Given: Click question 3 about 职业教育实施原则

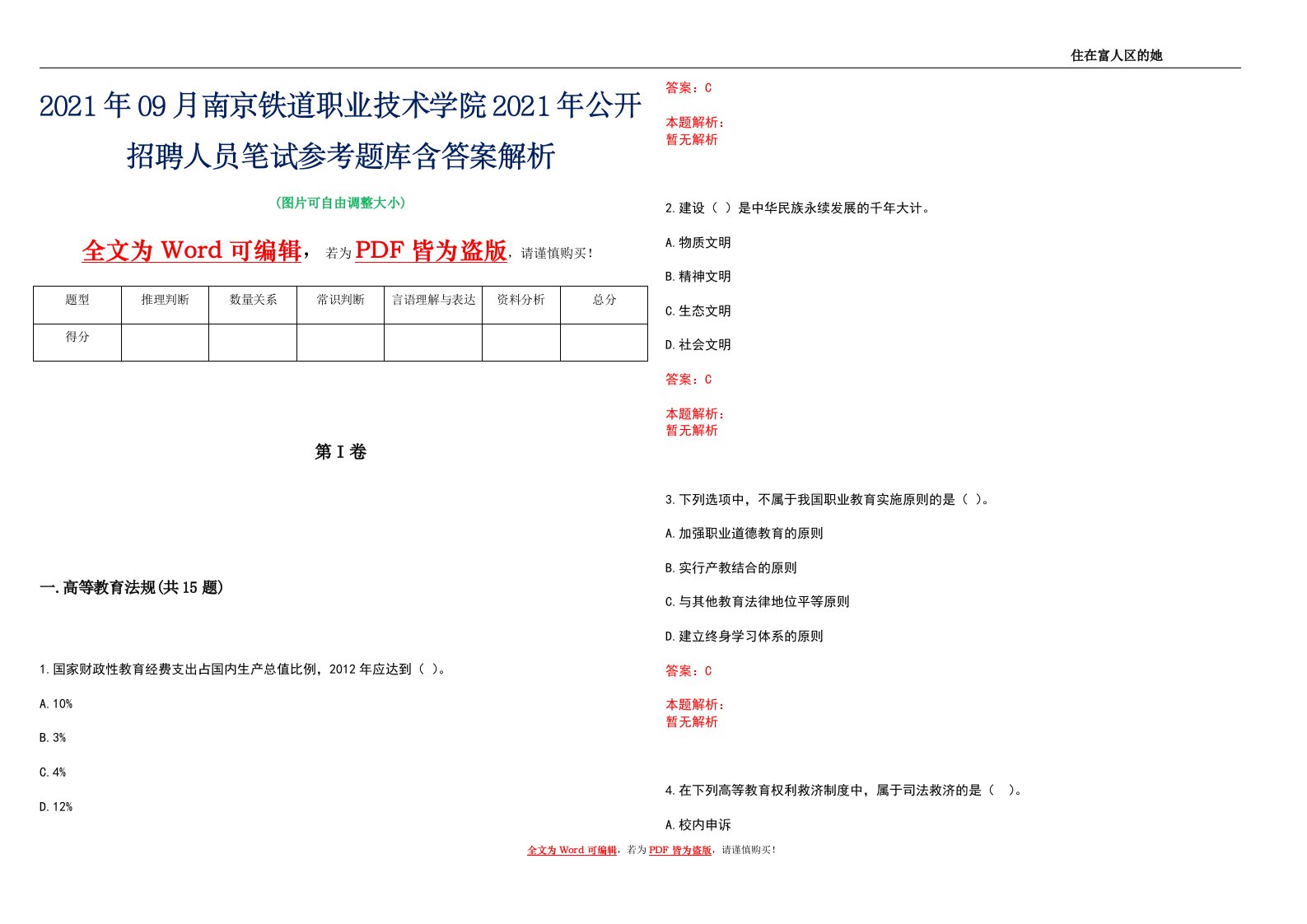Looking at the screenshot, I should click(828, 499).
